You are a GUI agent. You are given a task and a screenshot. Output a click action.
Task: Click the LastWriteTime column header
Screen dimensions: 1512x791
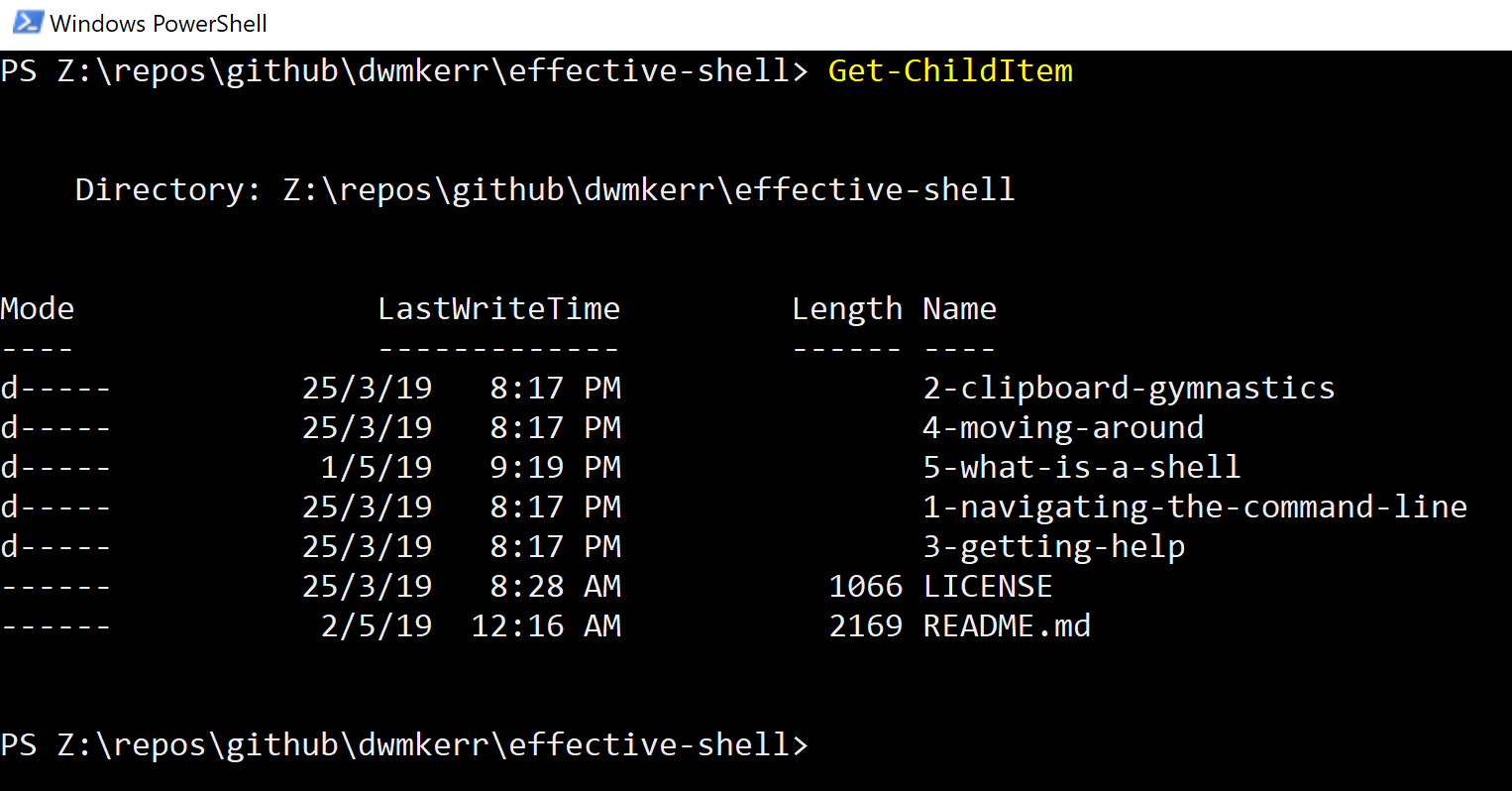(x=499, y=309)
